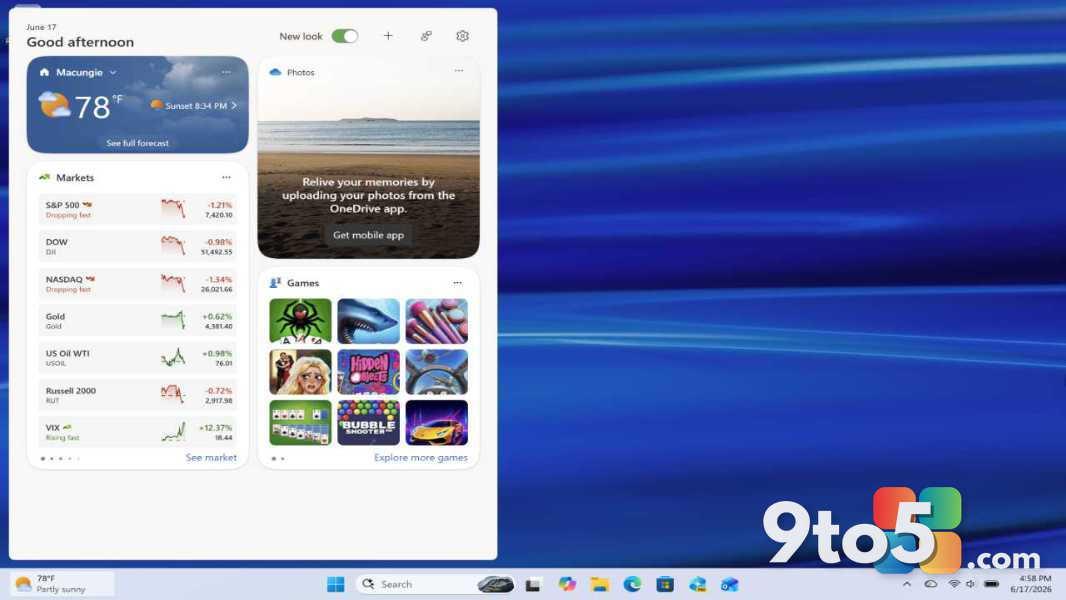Screen dimensions: 1066x600
Task: Click the See market link
Action: (211, 458)
